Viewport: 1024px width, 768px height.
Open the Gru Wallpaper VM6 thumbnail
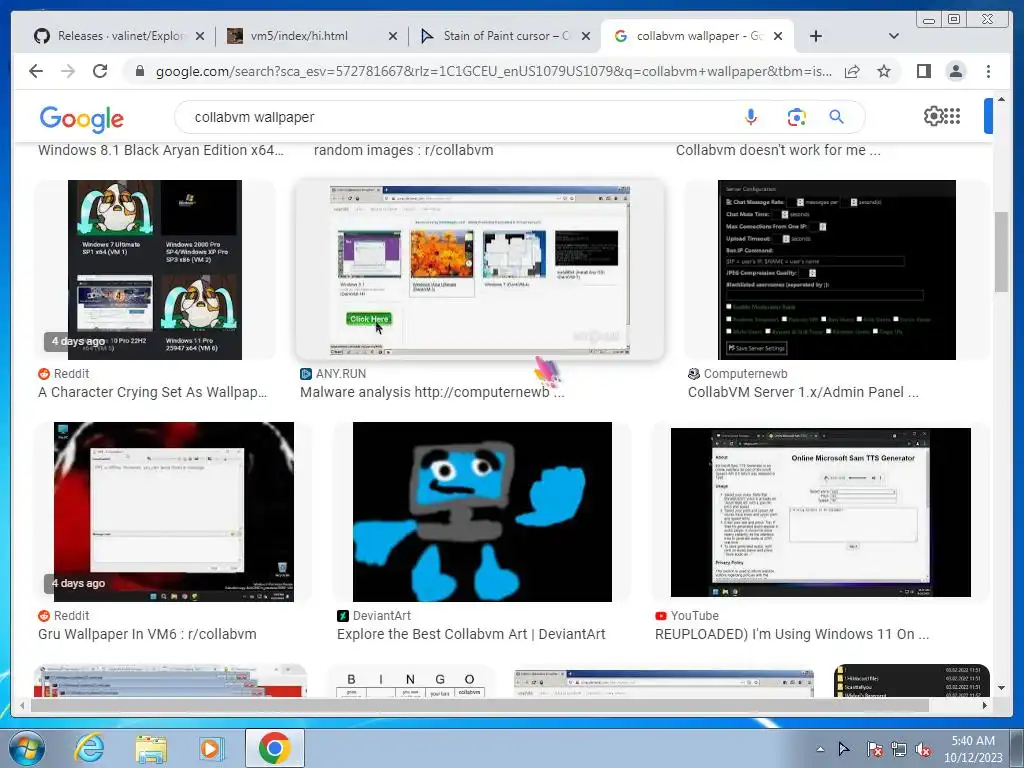174,512
